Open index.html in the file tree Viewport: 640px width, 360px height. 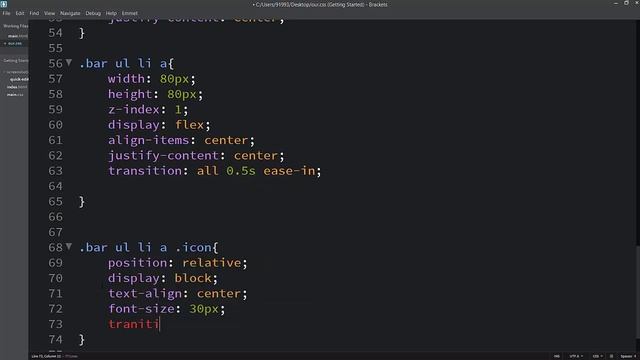click(x=17, y=87)
